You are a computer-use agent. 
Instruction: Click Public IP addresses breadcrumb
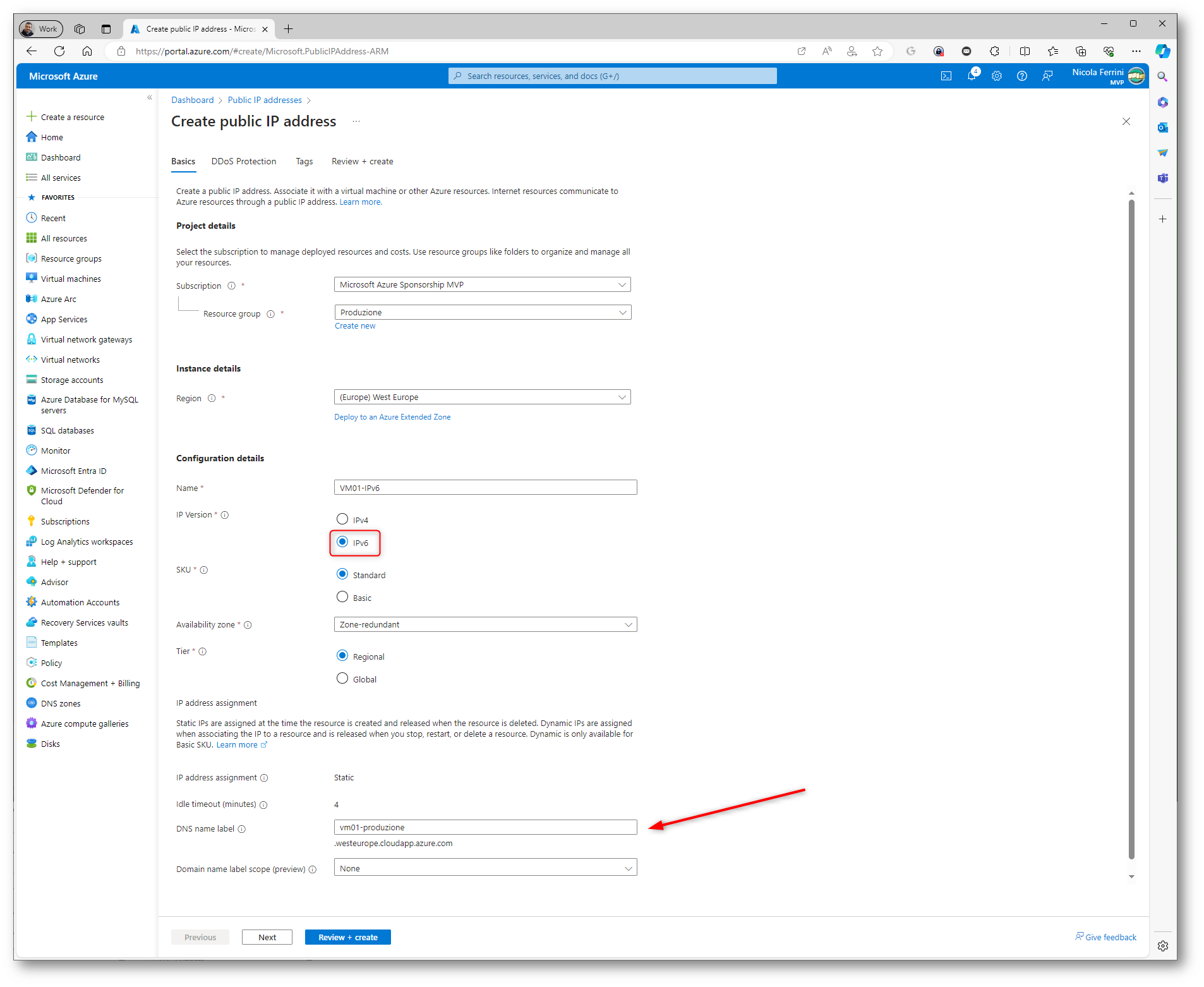tap(265, 100)
